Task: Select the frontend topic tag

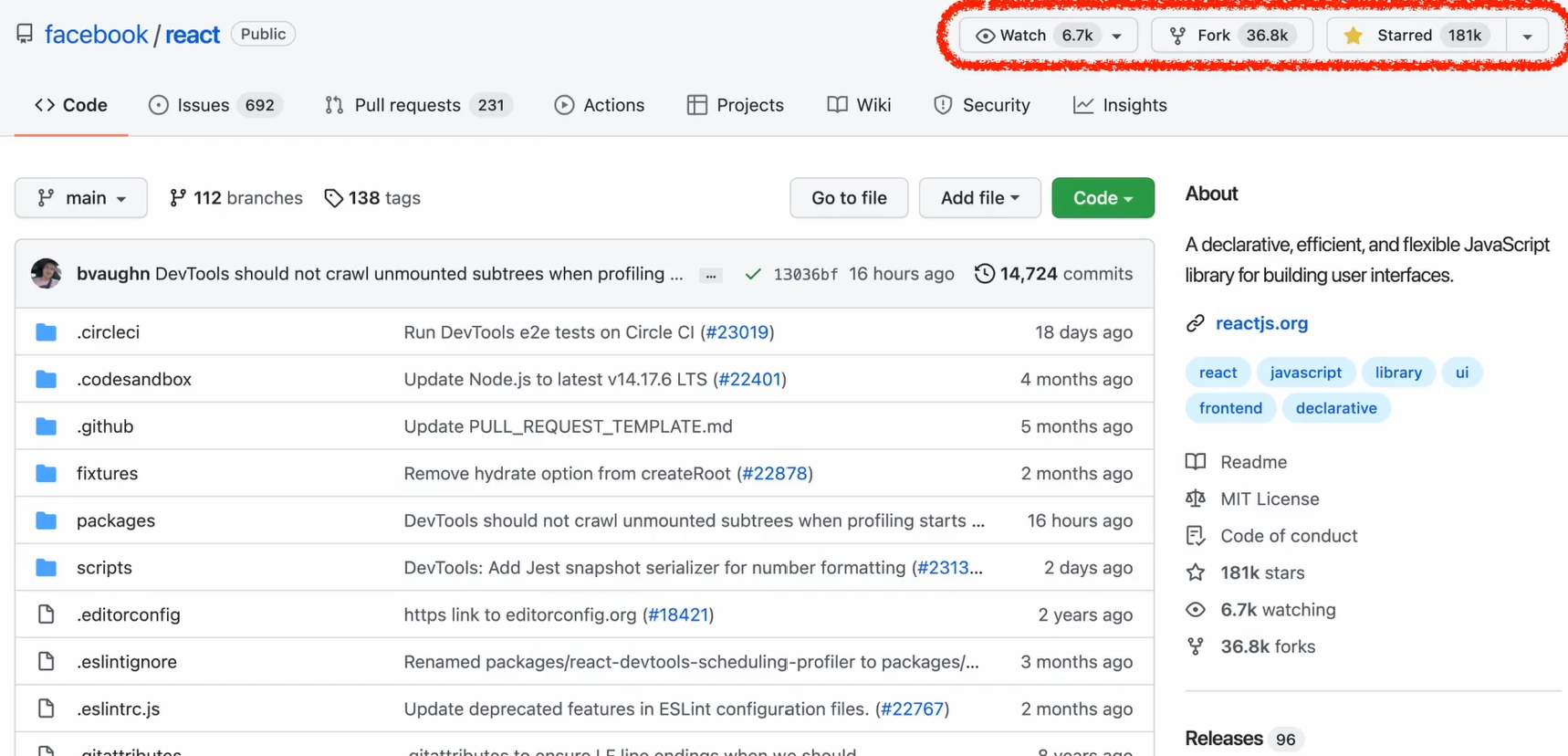Action: click(x=1230, y=408)
